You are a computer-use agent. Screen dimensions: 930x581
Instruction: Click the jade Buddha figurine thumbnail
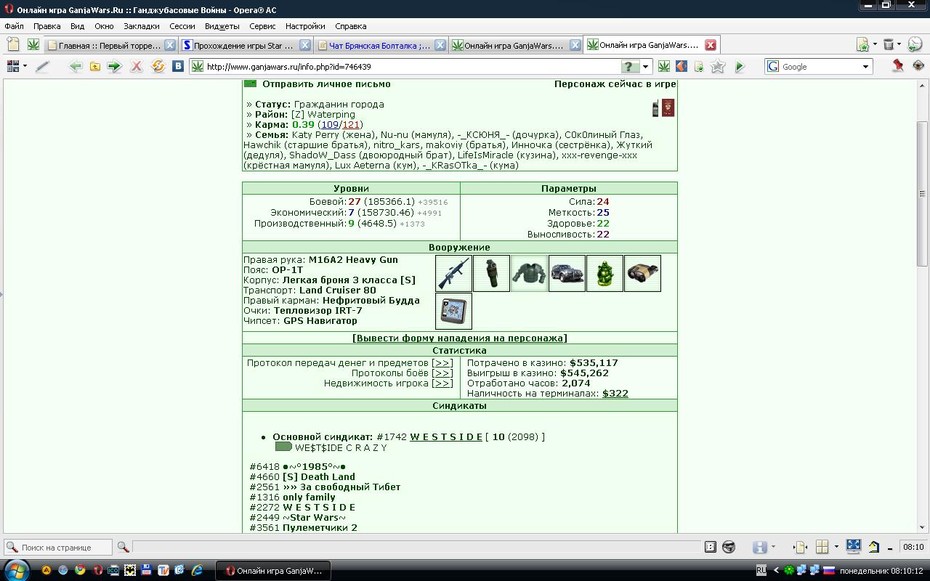(x=604, y=273)
